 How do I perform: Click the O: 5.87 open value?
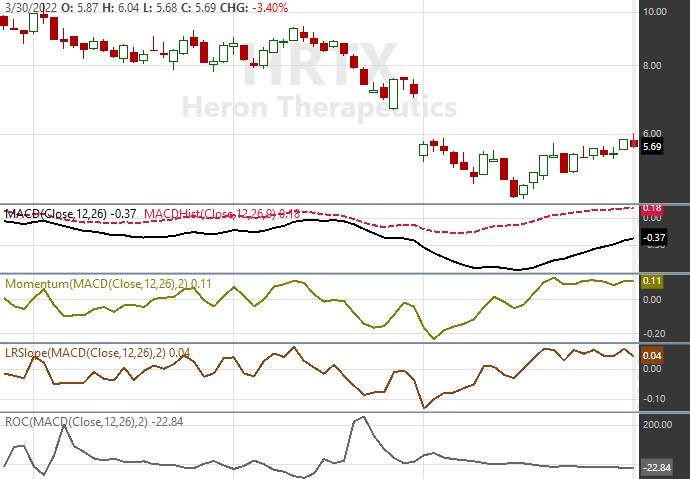click(81, 7)
